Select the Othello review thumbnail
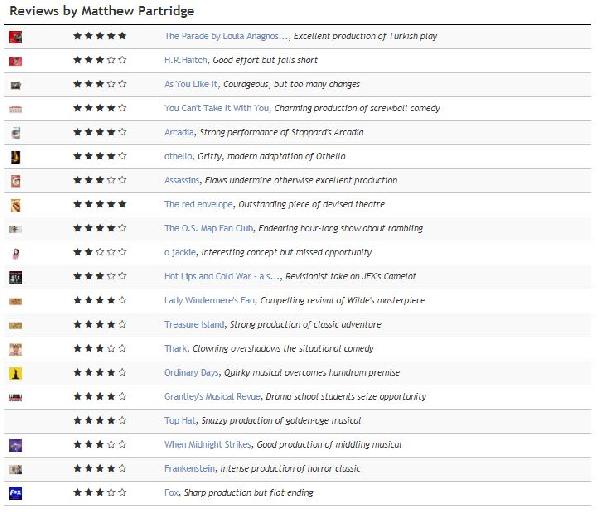This screenshot has width=600, height=521. [15, 157]
